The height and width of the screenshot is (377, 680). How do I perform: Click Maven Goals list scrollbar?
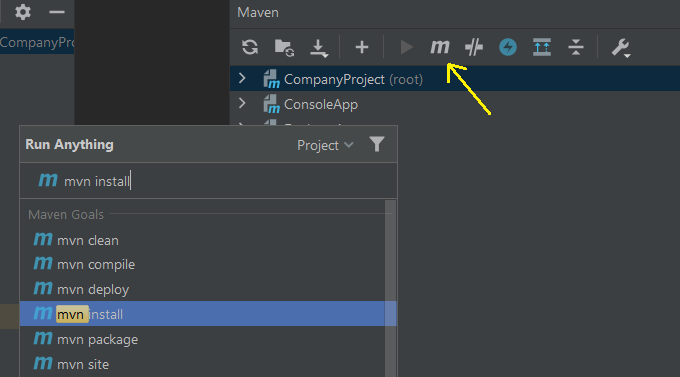point(390,288)
